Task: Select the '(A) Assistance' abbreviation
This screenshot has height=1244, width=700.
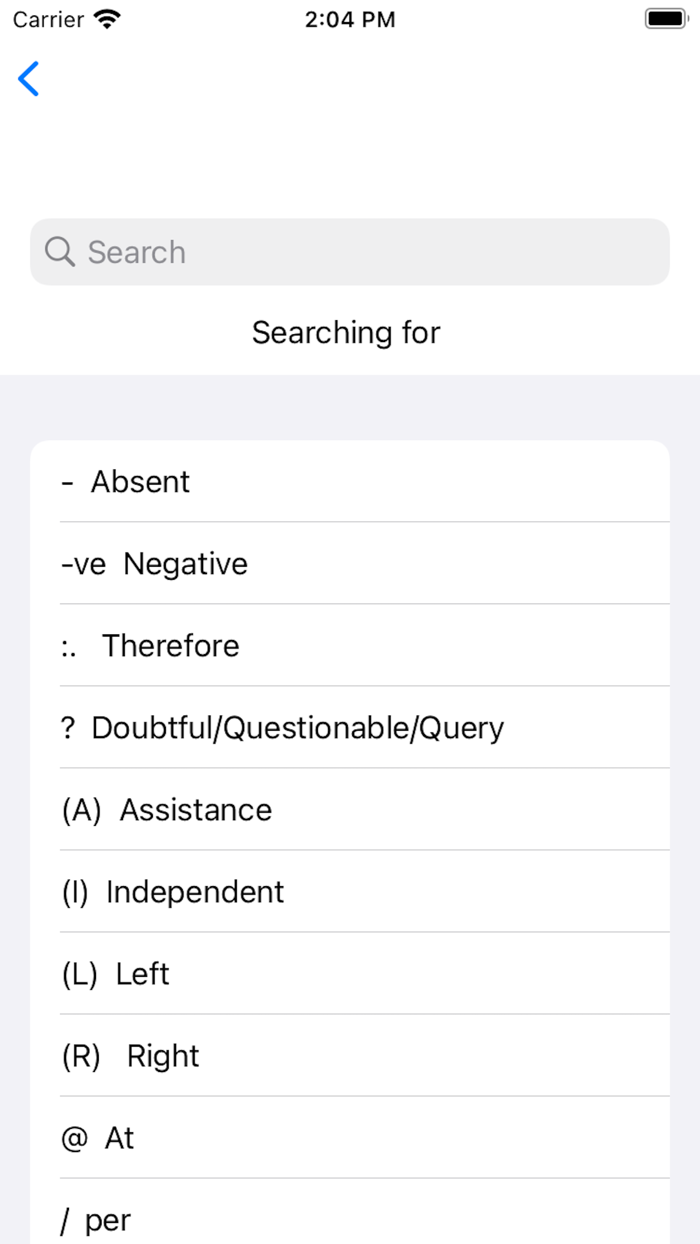Action: click(350, 809)
